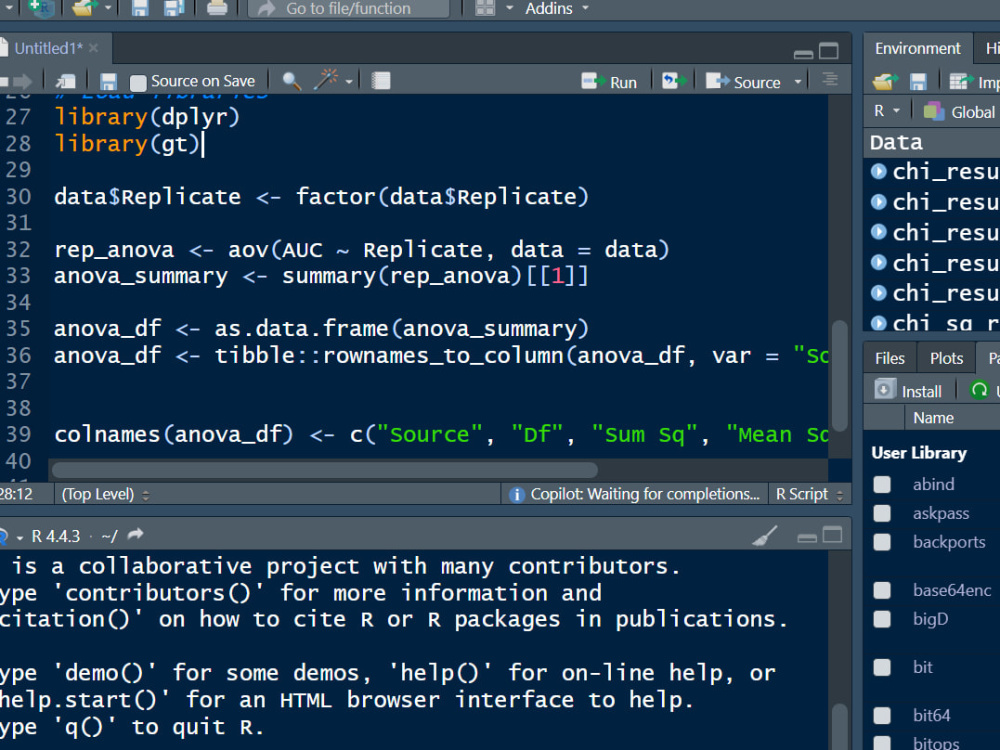Update packages green refresh icon
Viewport: 1000px width, 750px height.
(x=979, y=389)
